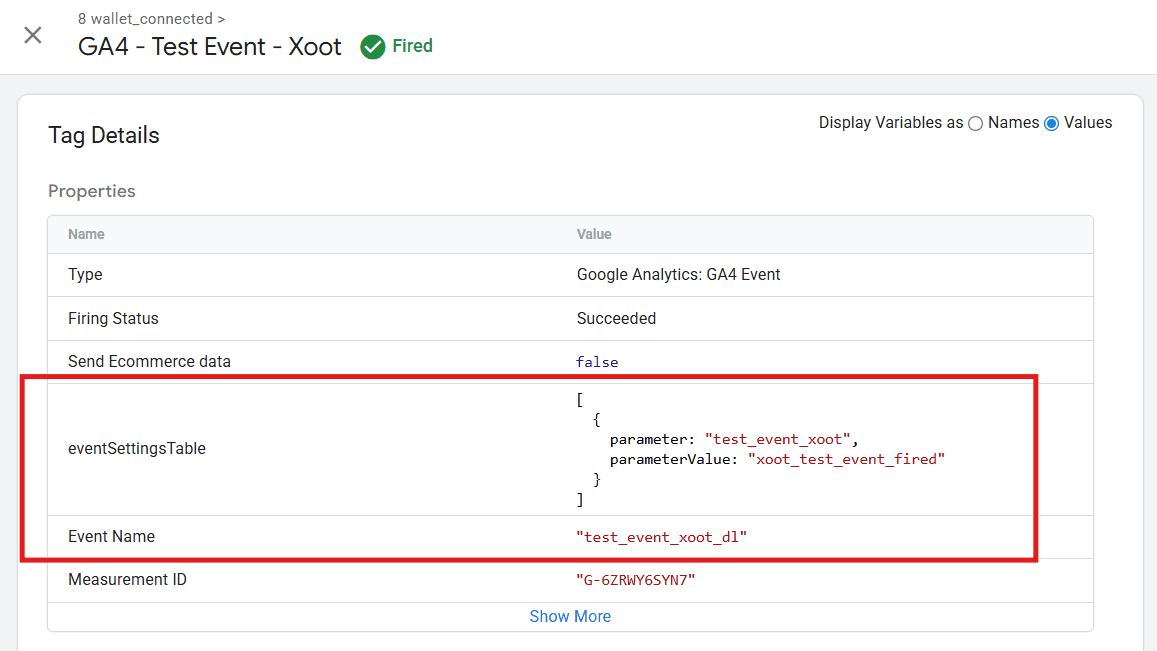Click the parameterValue xoot_test_event_fired
This screenshot has height=651, width=1157.
pyautogui.click(x=847, y=458)
